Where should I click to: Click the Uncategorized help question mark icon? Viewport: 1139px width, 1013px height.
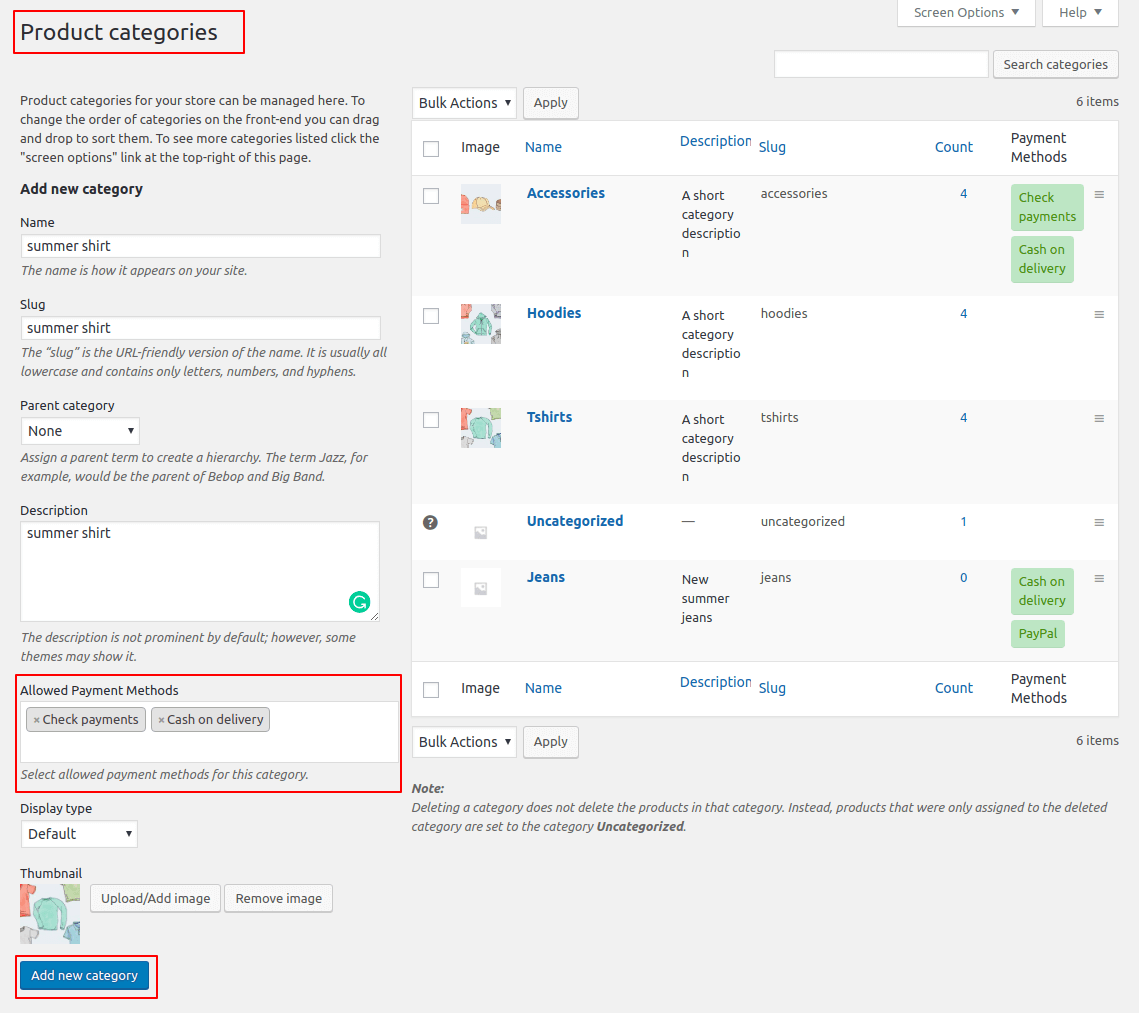coord(431,522)
